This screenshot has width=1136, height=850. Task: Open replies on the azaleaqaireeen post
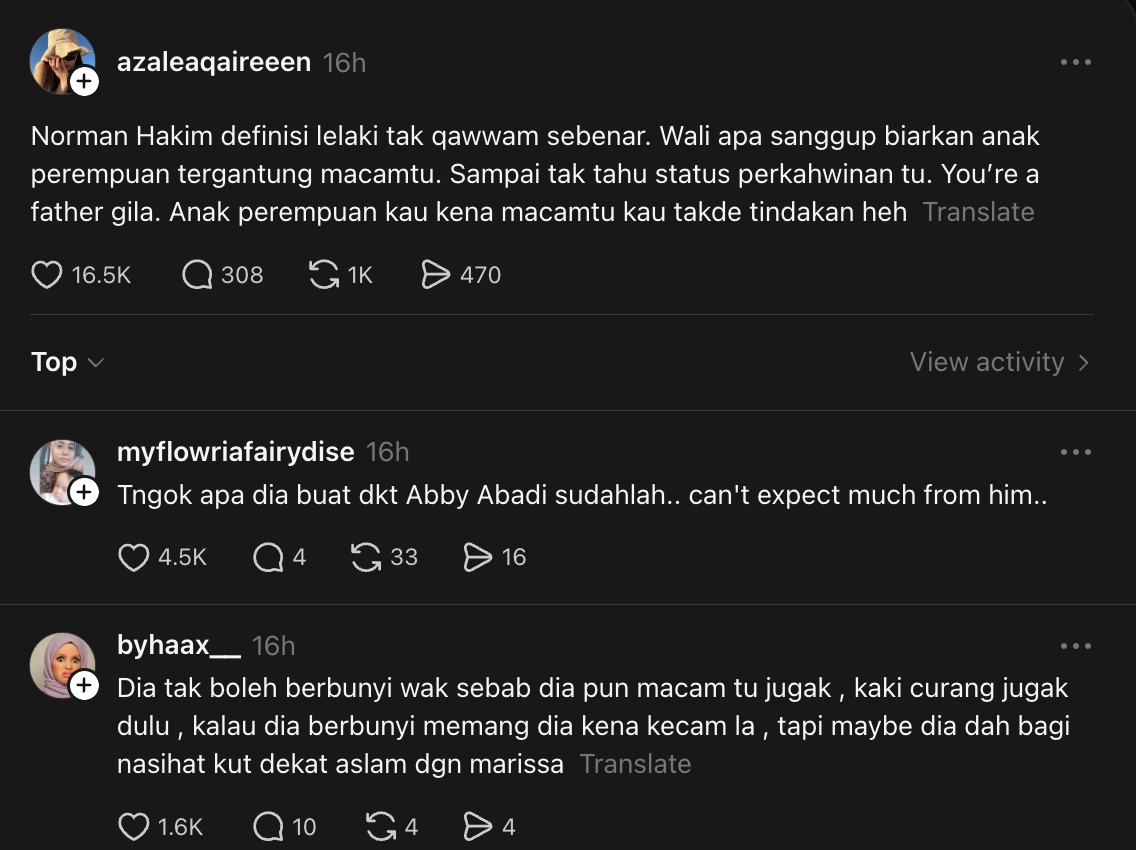pos(198,275)
